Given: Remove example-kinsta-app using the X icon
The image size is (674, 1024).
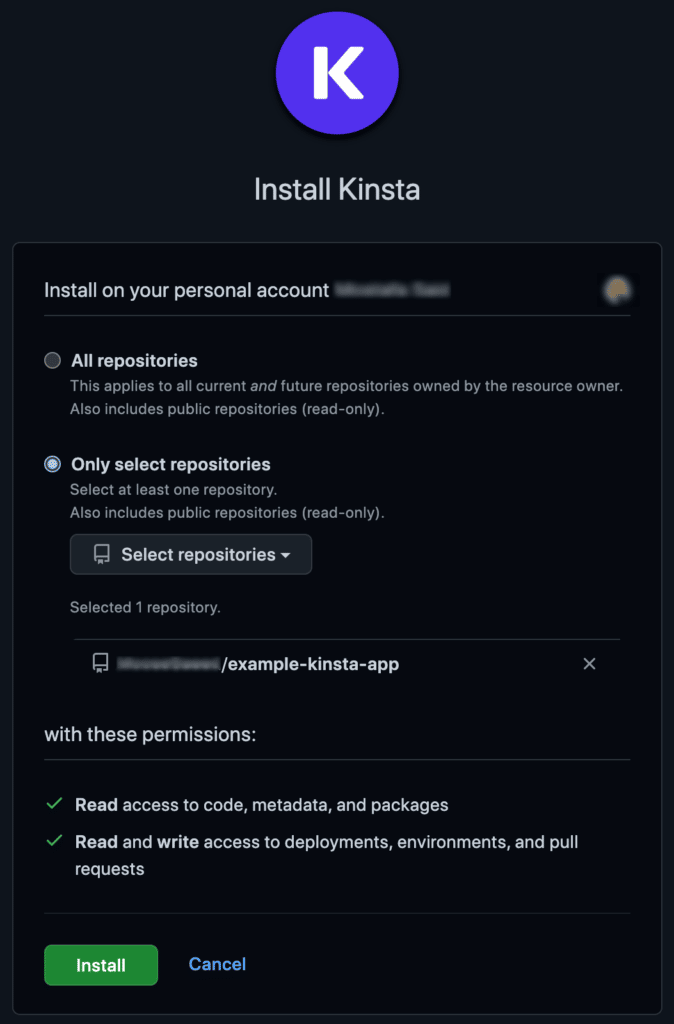Looking at the screenshot, I should (589, 663).
